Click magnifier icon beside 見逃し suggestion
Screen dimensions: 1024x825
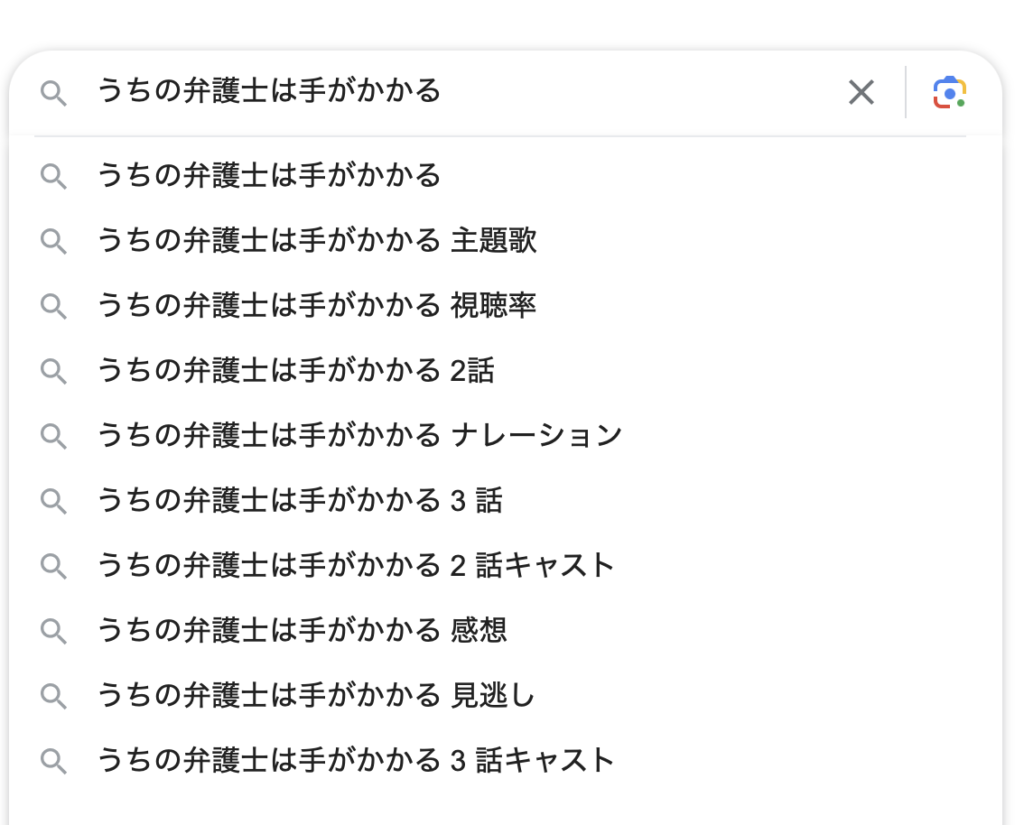pos(53,695)
